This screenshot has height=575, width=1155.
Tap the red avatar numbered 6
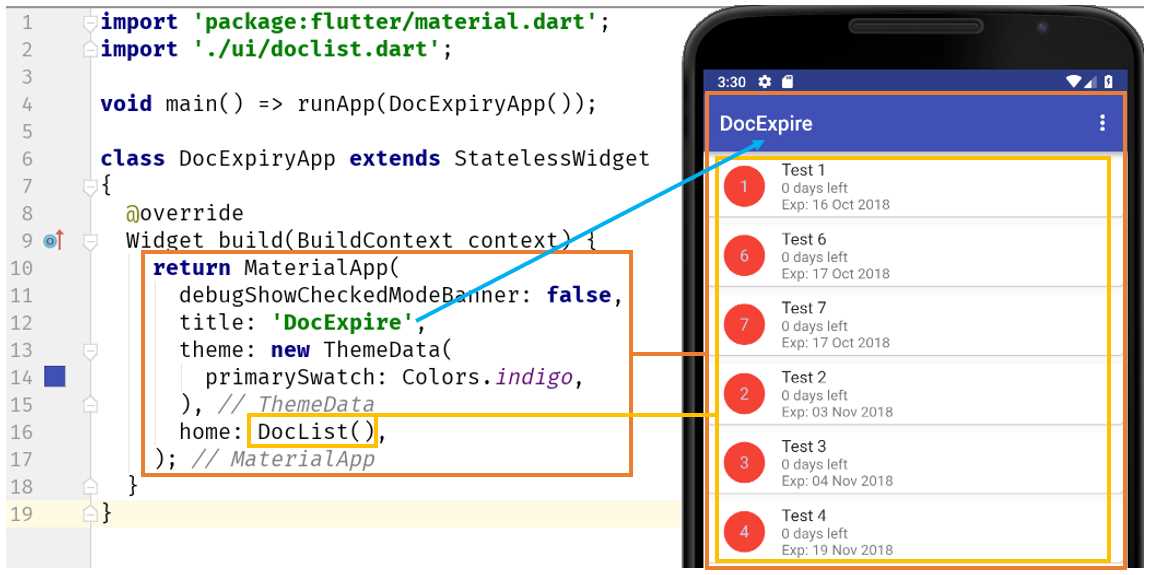tap(744, 255)
